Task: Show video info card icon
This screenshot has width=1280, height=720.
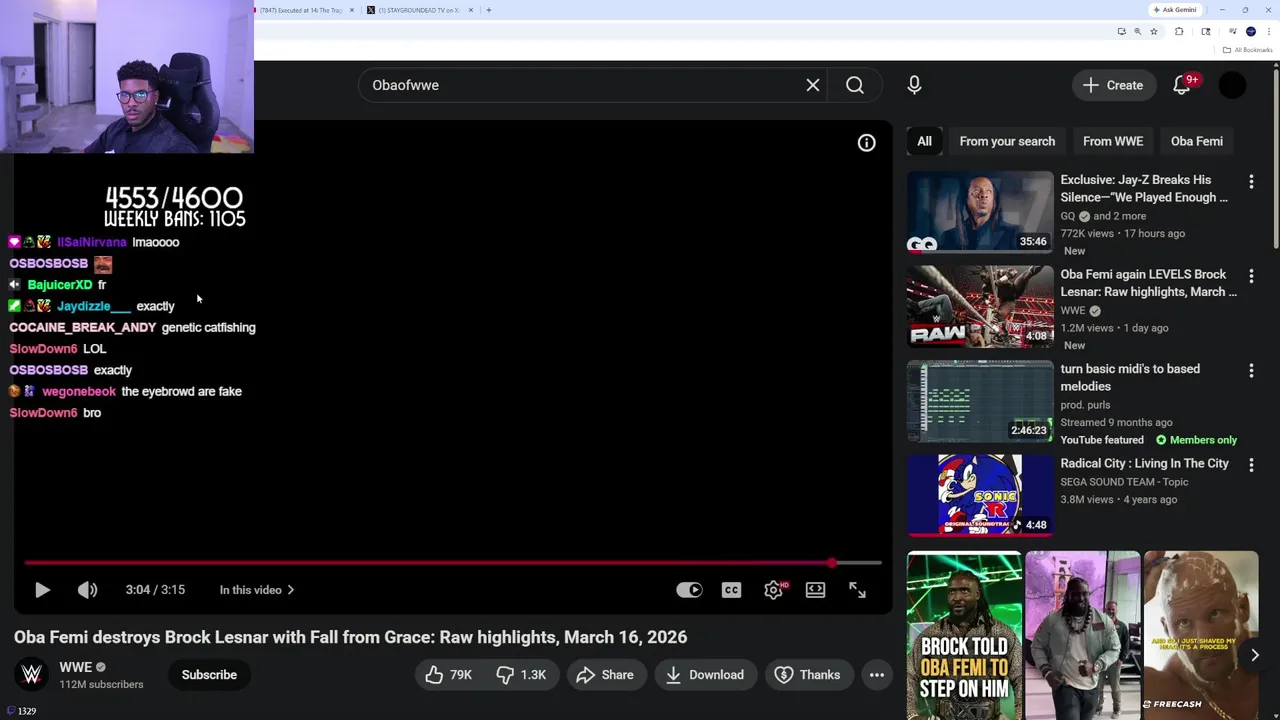Action: tap(867, 143)
